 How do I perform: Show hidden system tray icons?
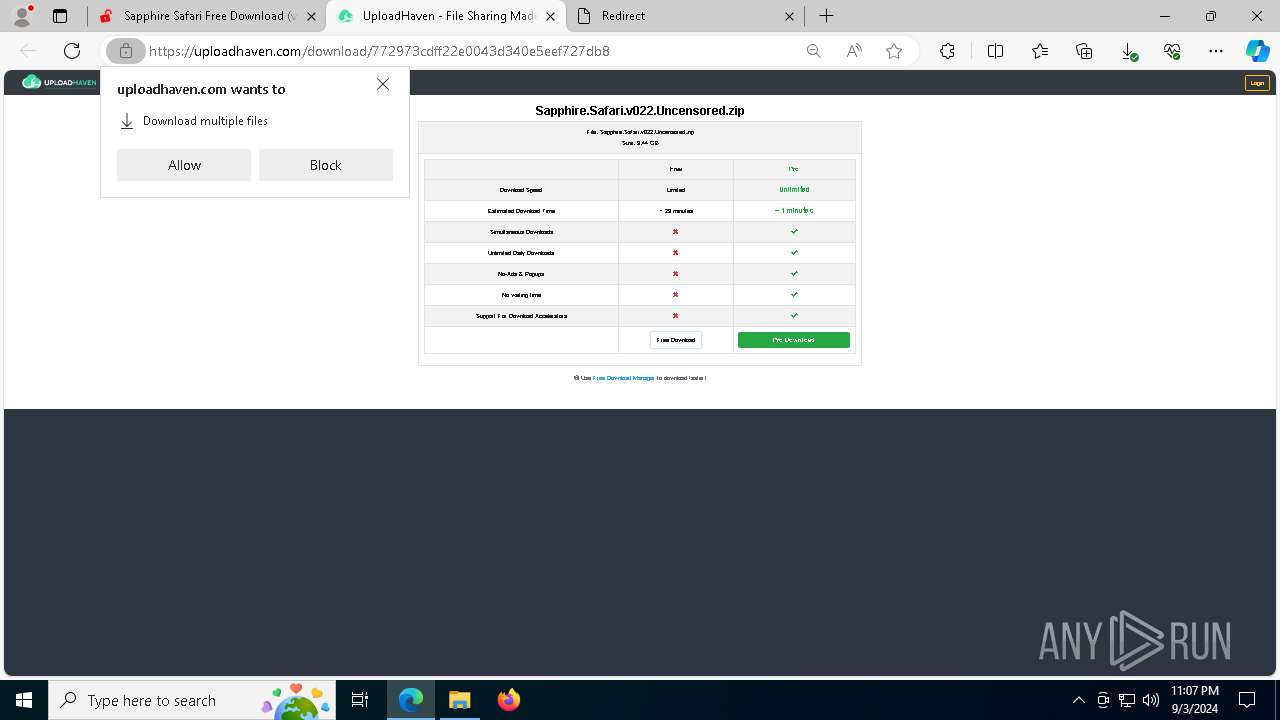[x=1078, y=700]
